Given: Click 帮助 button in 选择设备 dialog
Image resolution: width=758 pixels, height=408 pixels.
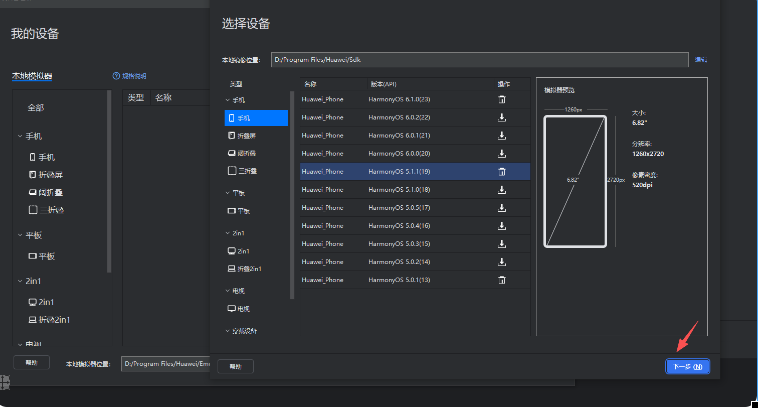Looking at the screenshot, I should coord(235,367).
